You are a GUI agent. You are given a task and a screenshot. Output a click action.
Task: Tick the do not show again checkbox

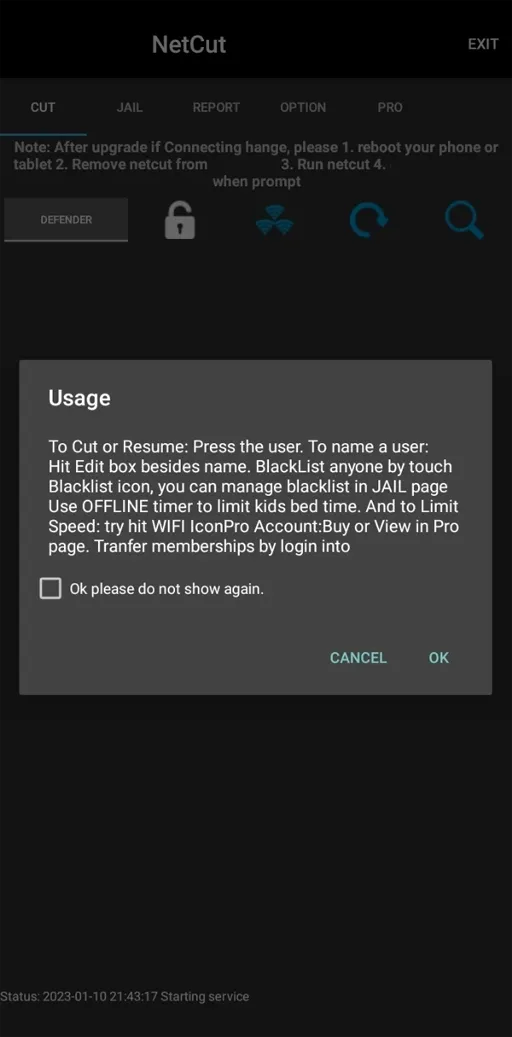pos(50,588)
